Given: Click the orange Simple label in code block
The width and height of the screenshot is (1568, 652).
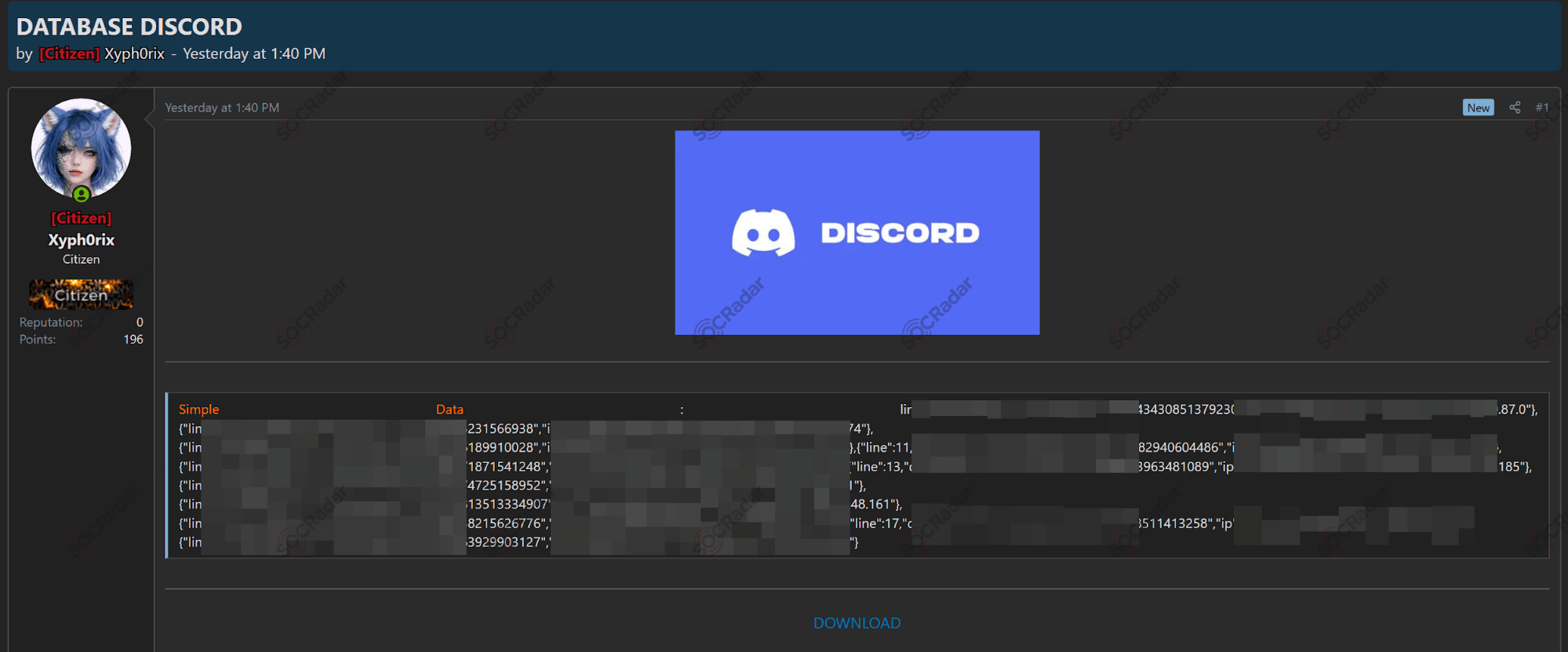Looking at the screenshot, I should (198, 410).
